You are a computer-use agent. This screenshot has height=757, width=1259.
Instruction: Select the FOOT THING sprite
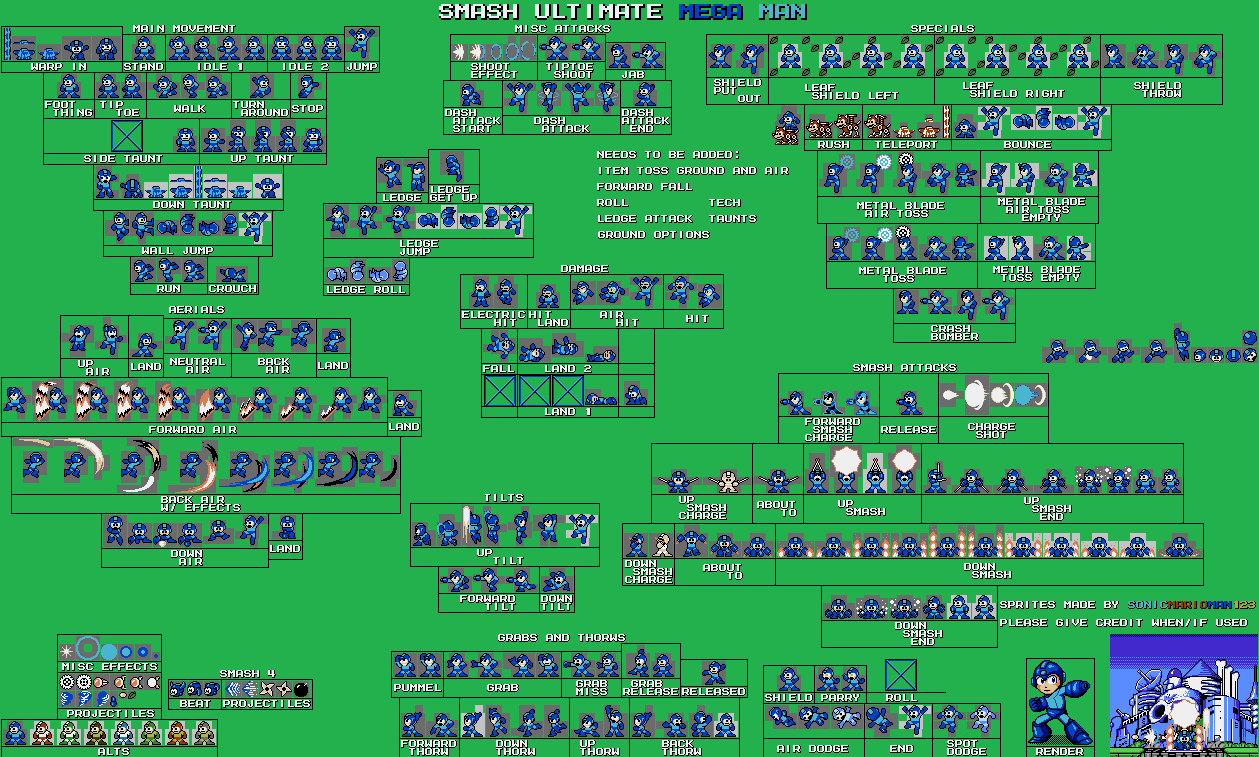[x=69, y=86]
